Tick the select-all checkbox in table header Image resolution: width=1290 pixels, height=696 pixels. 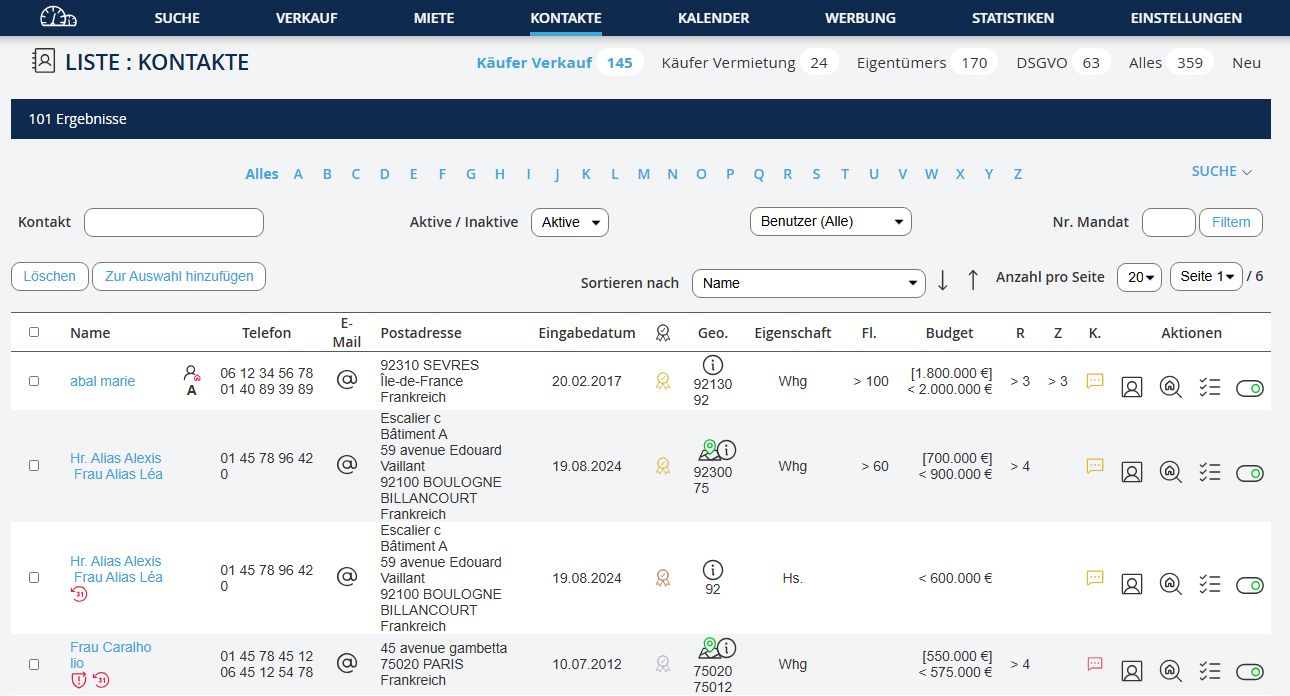pyautogui.click(x=34, y=332)
